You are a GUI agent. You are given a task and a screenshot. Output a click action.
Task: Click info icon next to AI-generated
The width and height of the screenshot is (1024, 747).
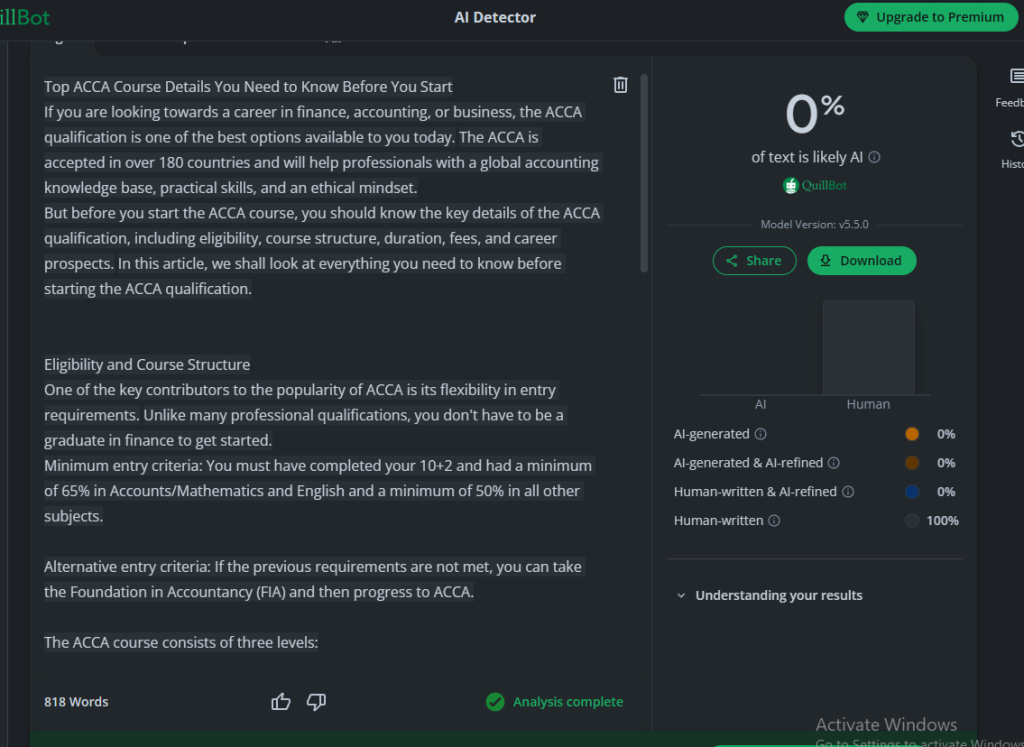[760, 434]
